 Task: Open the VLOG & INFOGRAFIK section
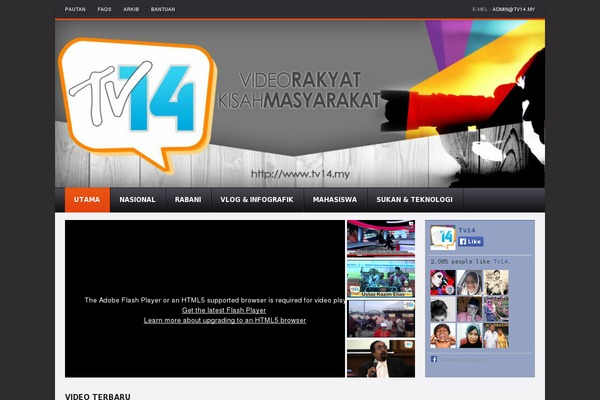(257, 199)
